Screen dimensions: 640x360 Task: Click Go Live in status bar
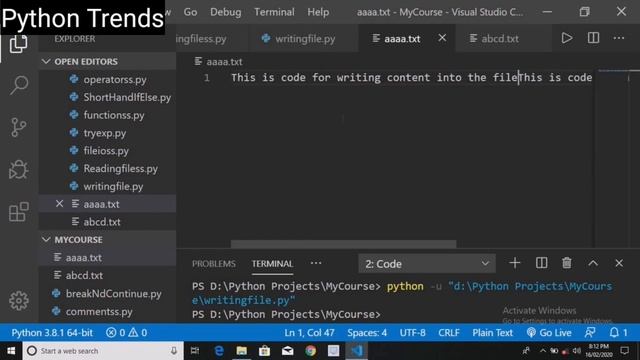[549, 333]
